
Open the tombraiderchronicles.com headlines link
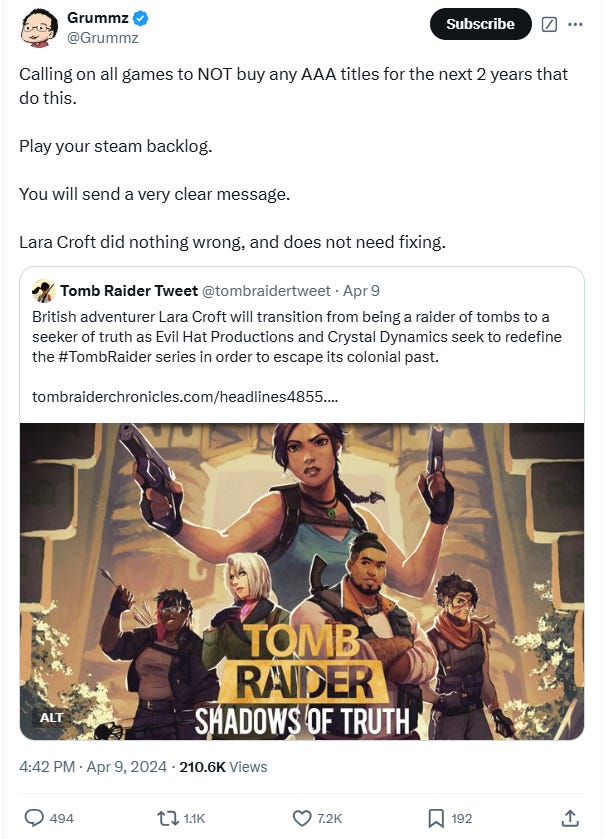(185, 396)
